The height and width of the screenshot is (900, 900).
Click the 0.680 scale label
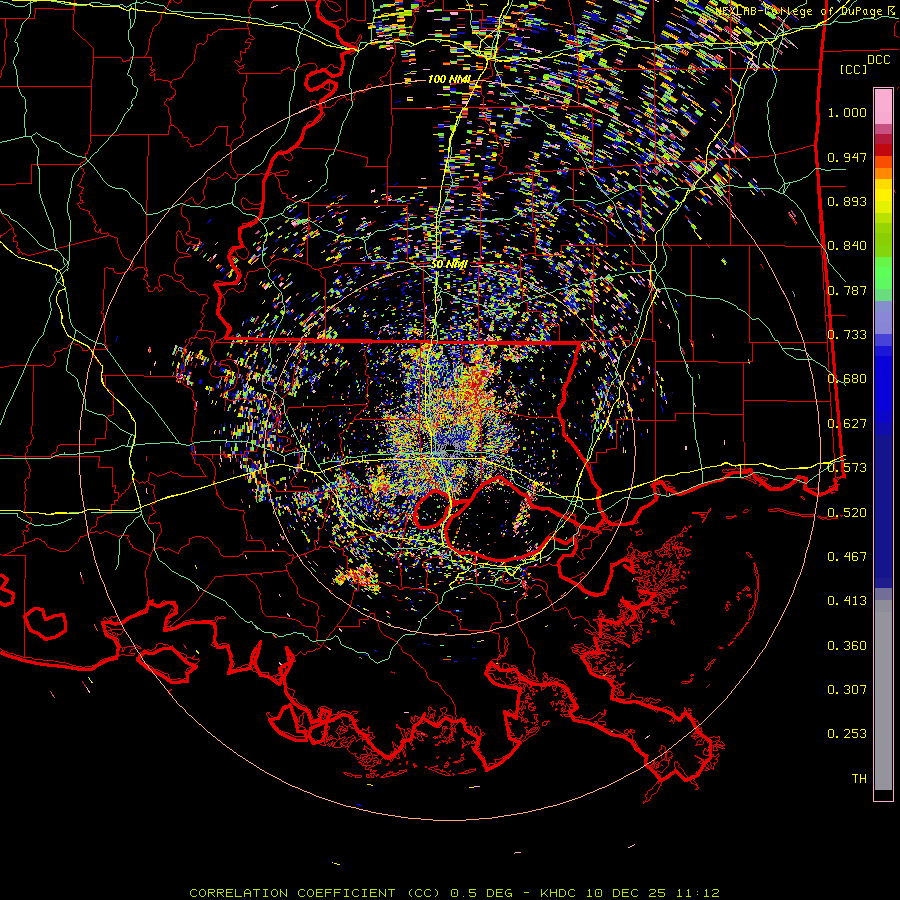tap(847, 379)
